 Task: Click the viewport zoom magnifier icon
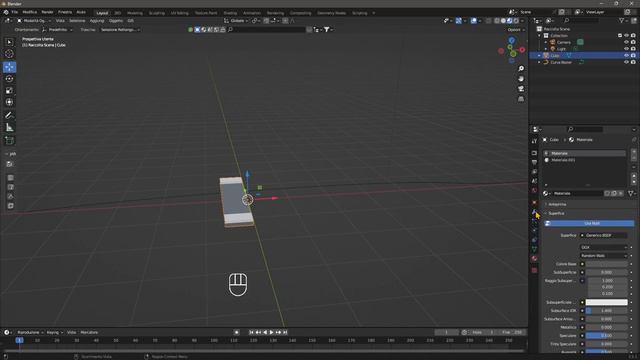tap(521, 69)
